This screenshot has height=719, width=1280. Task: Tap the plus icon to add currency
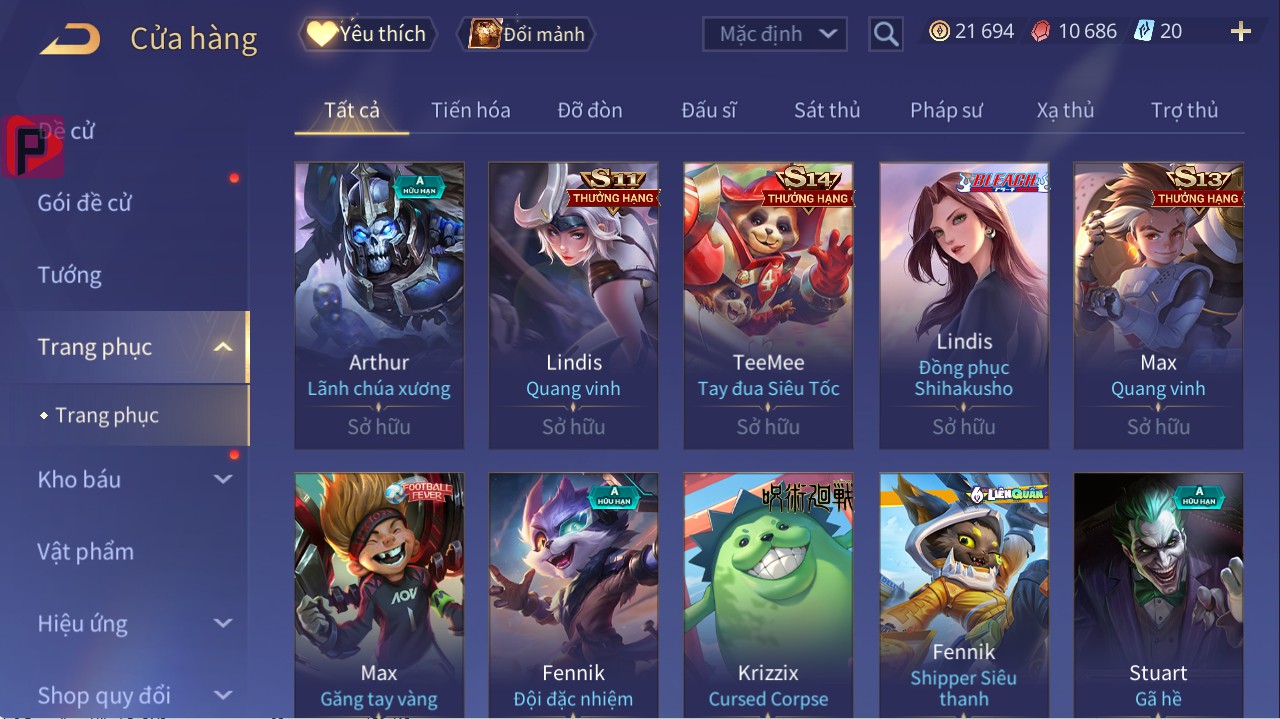click(x=1241, y=32)
